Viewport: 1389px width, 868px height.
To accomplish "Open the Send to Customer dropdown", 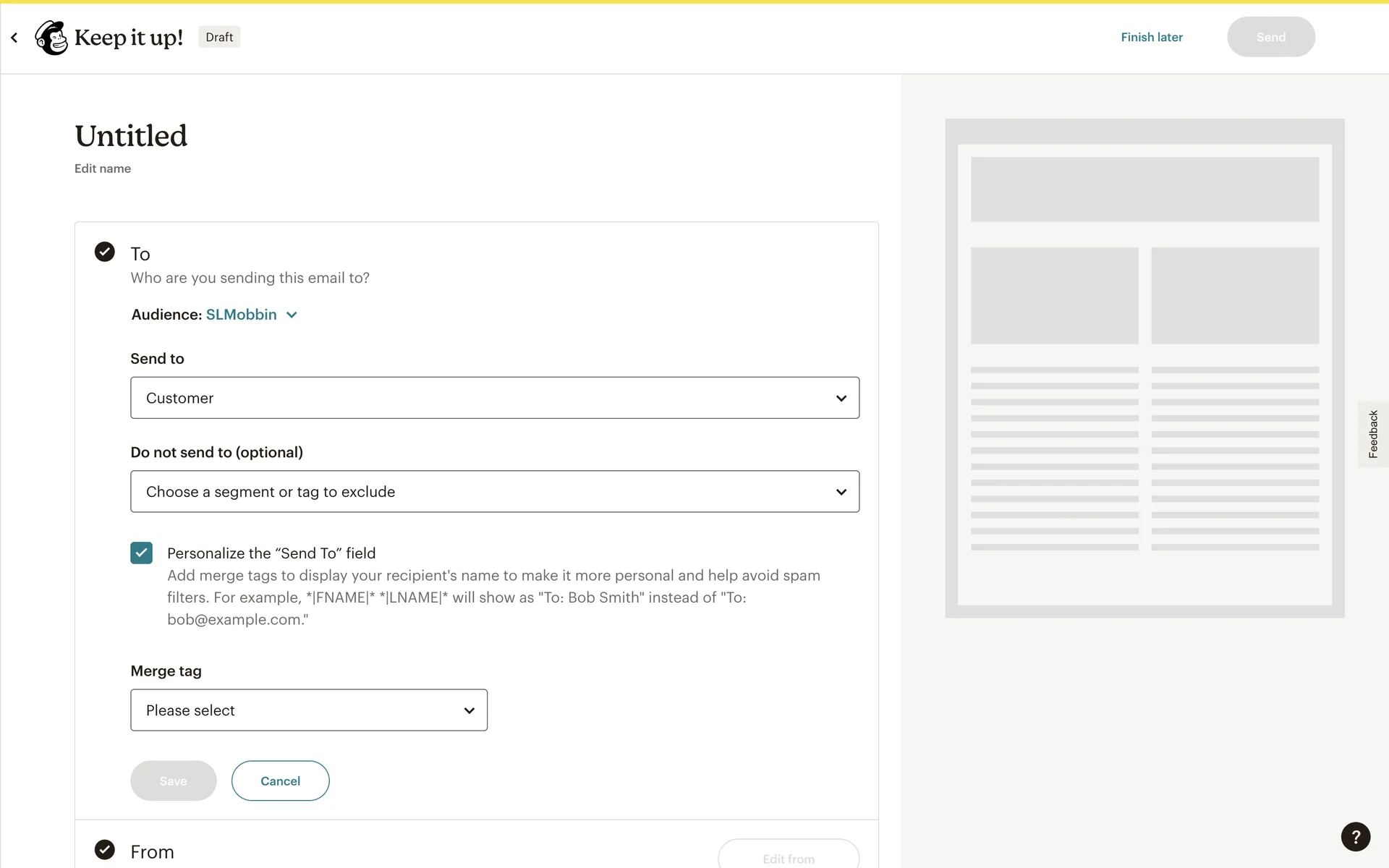I will point(494,398).
